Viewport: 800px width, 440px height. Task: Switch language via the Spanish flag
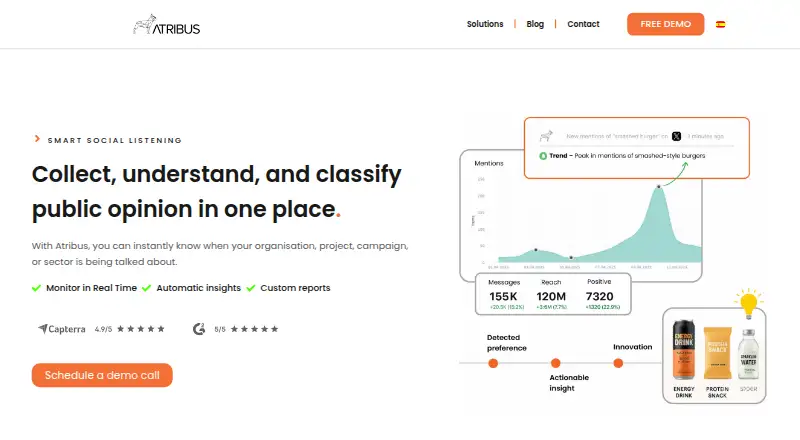coord(720,24)
